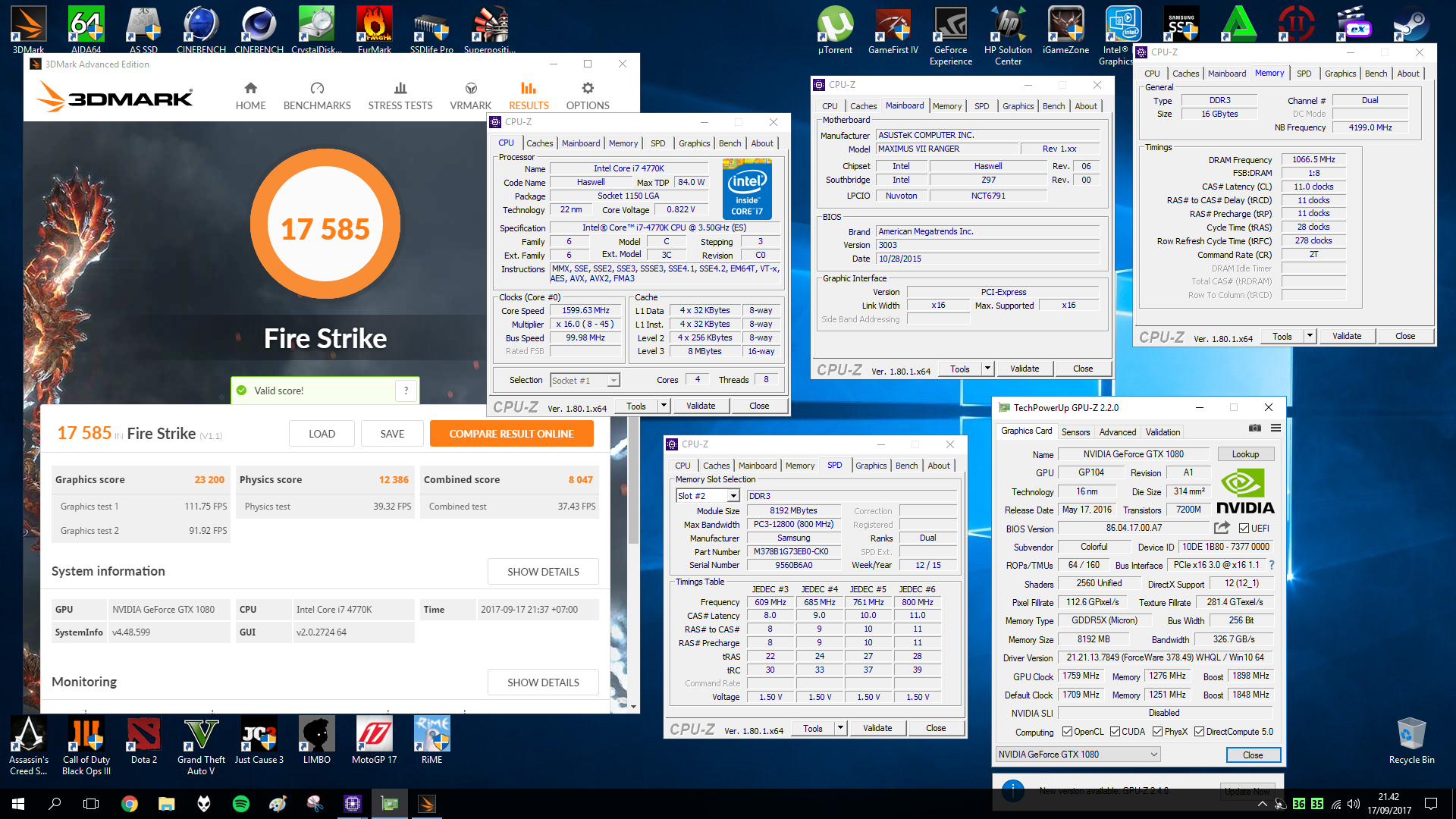Open 3DMark BENCHMARKS section
Screen dimensions: 1456x819
pos(317,96)
